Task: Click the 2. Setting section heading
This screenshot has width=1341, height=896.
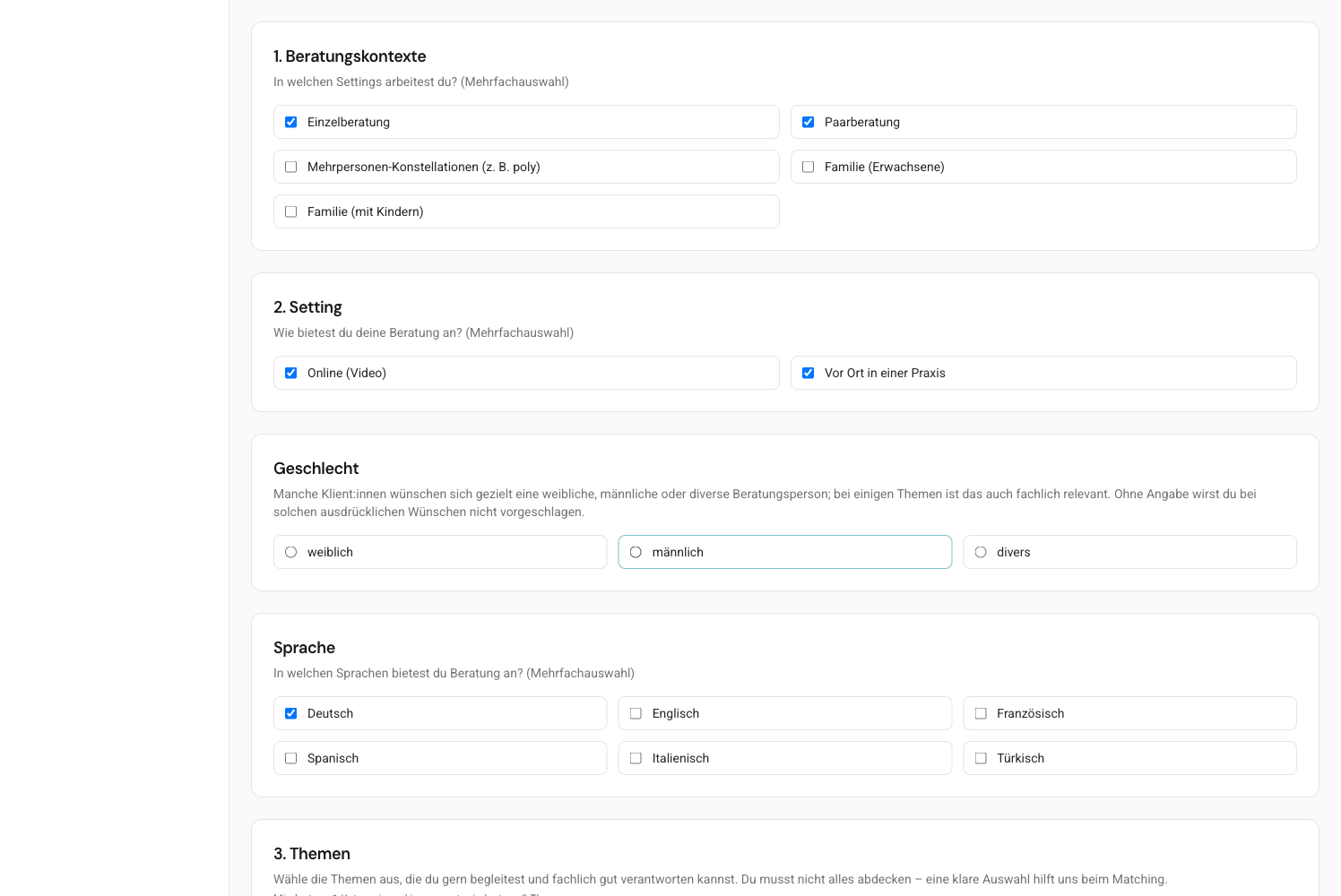Action: click(307, 307)
